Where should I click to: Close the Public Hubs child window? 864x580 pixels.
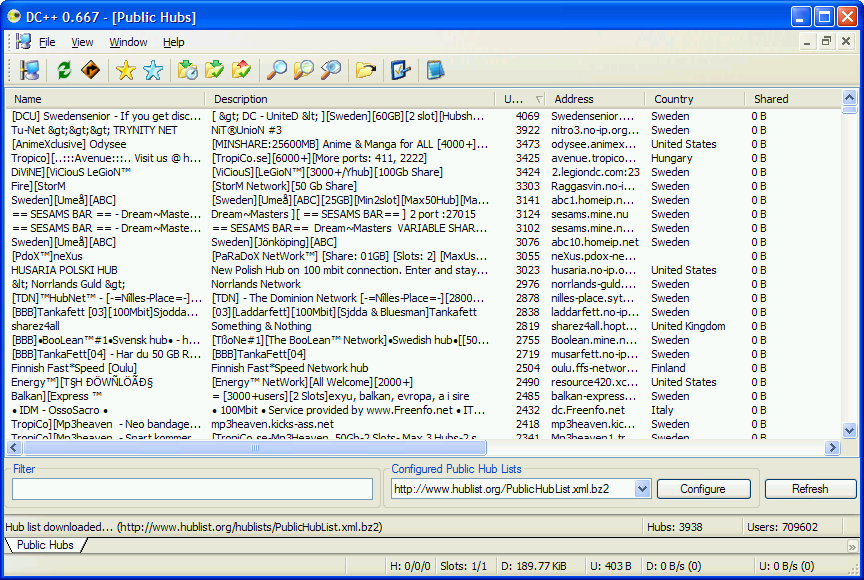[x=846, y=41]
